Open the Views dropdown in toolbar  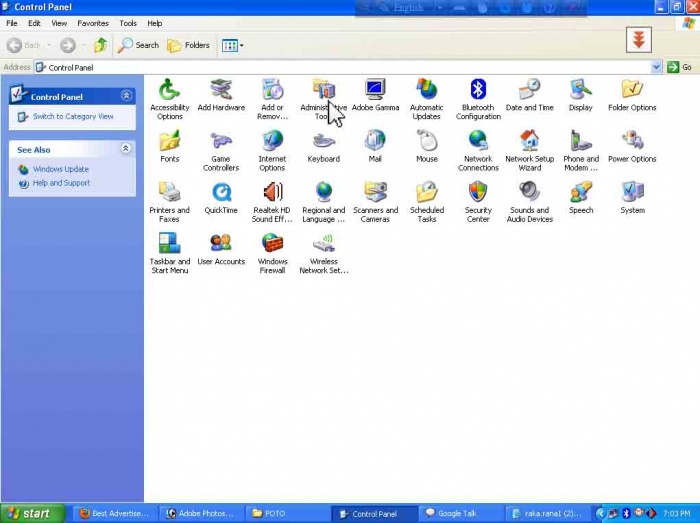coord(232,45)
